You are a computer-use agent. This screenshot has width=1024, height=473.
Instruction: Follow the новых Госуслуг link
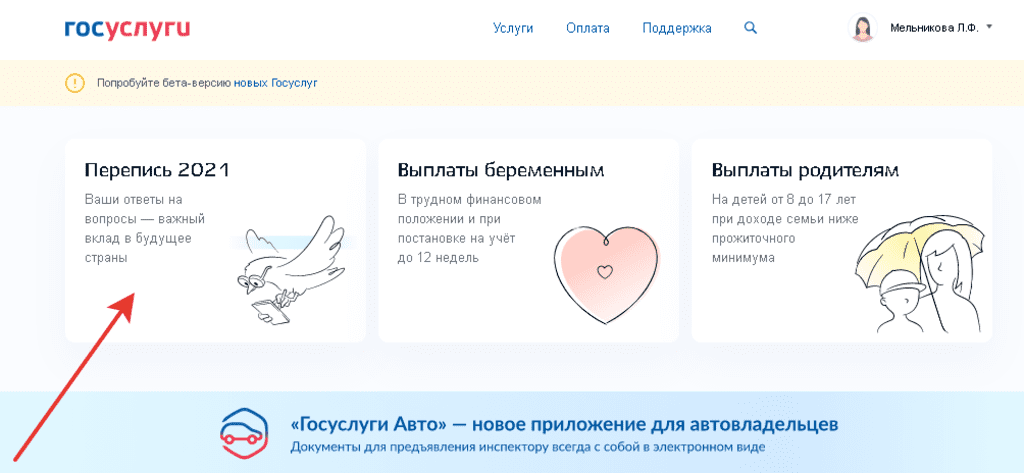[276, 83]
